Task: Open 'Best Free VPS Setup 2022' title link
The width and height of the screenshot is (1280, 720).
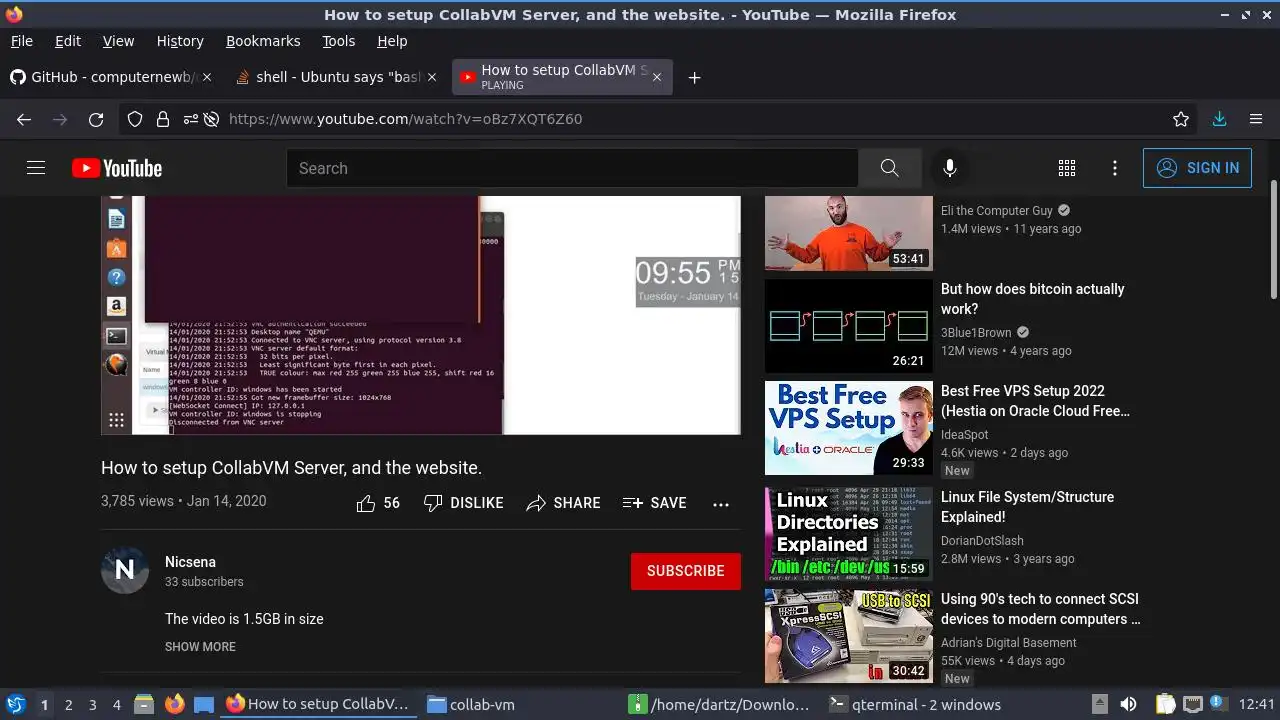Action: coord(1035,401)
